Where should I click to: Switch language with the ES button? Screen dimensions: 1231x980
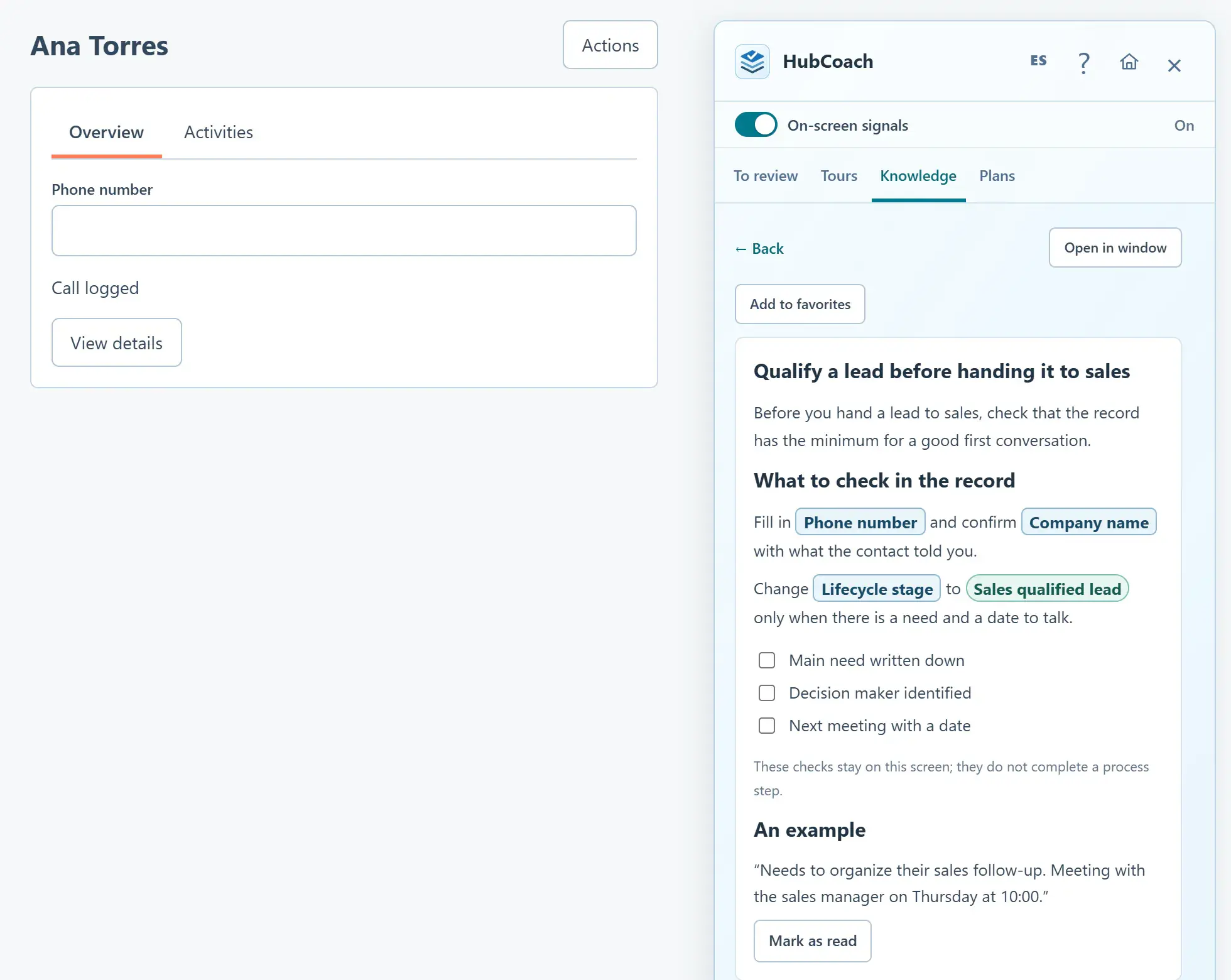[1038, 60]
